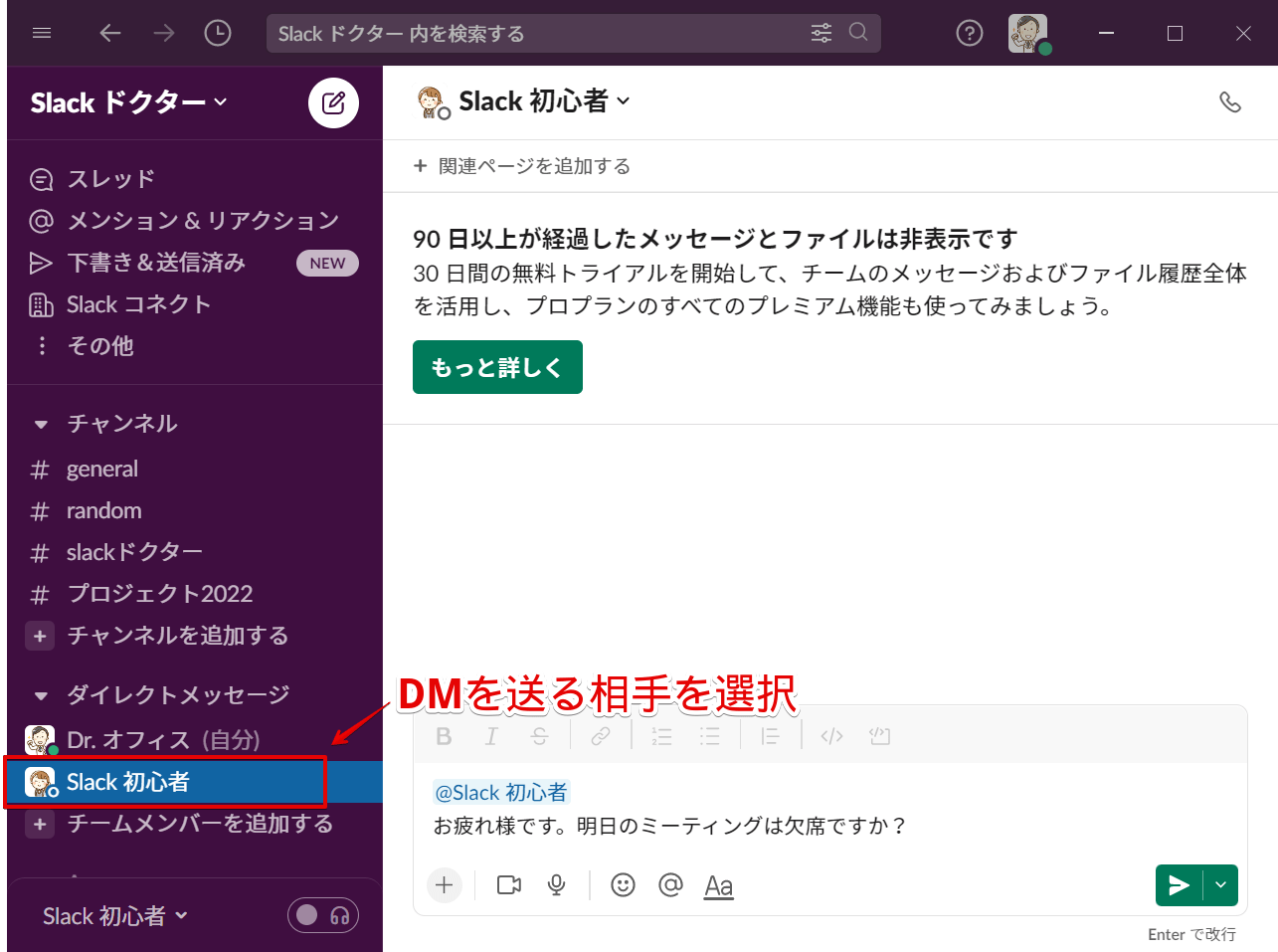Insert a link in composer
Screen dimensions: 1278x952
click(x=601, y=736)
